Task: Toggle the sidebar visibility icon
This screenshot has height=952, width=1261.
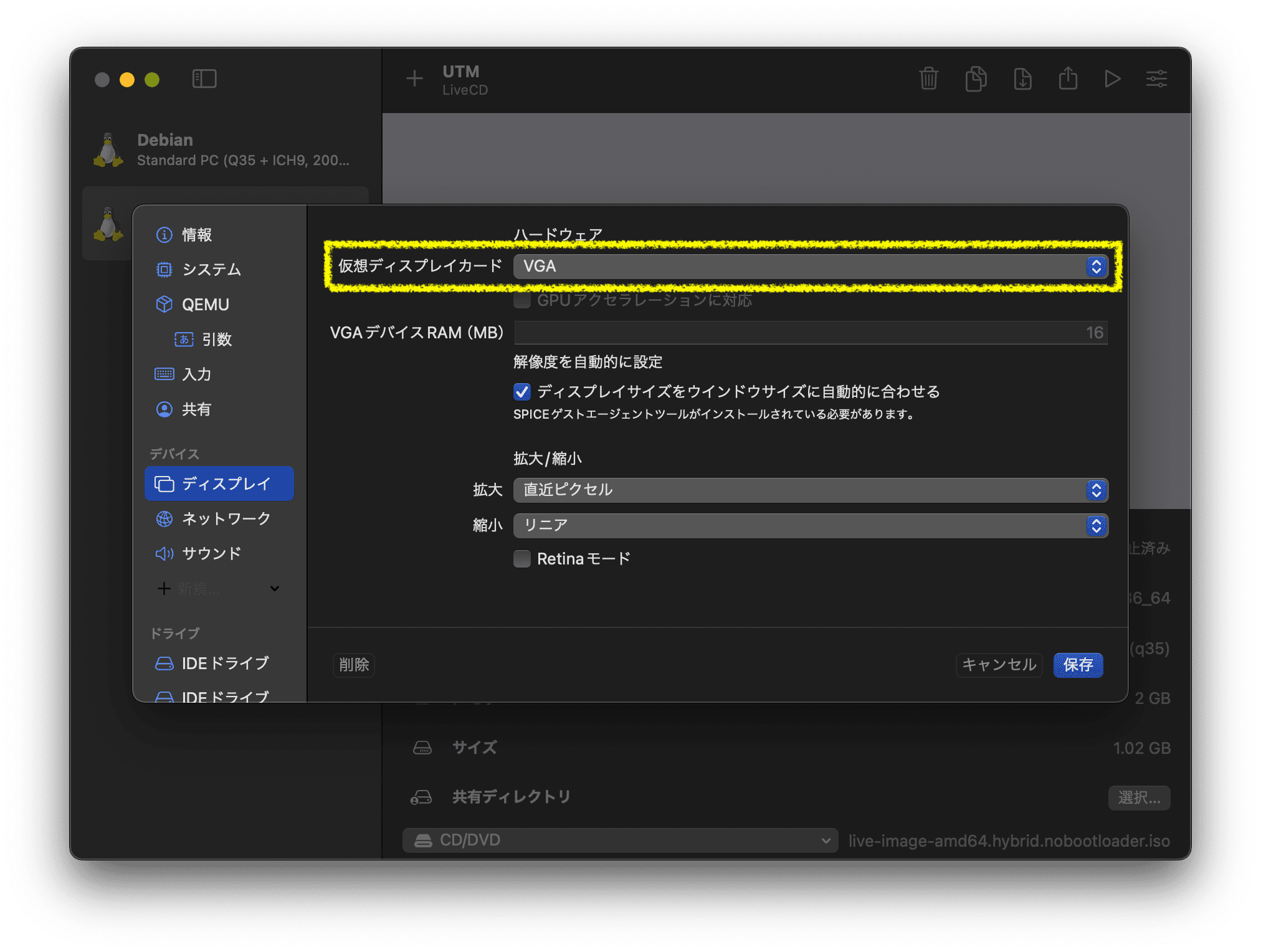Action: (204, 79)
